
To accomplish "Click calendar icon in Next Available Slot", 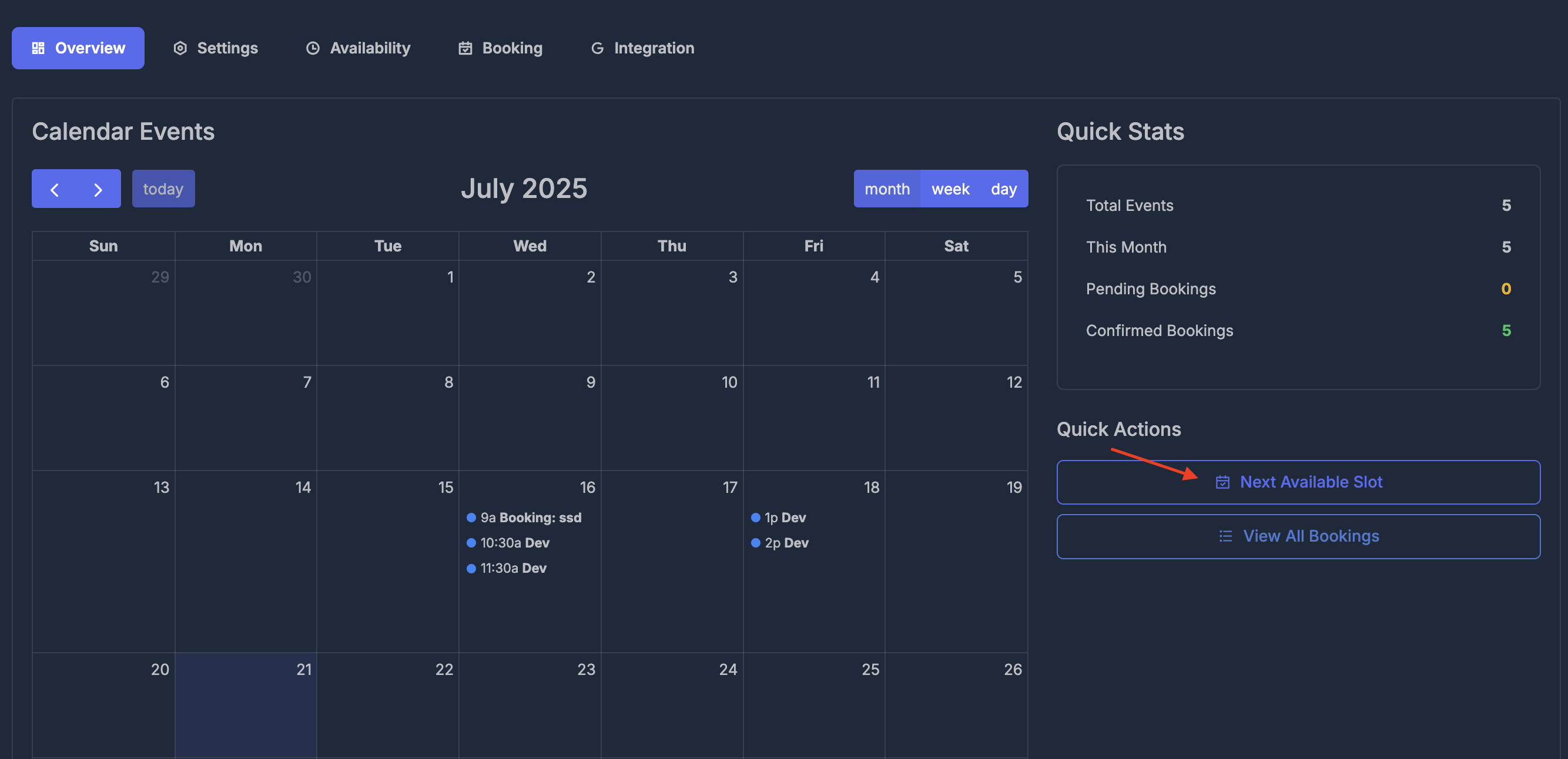I will (x=1222, y=482).
